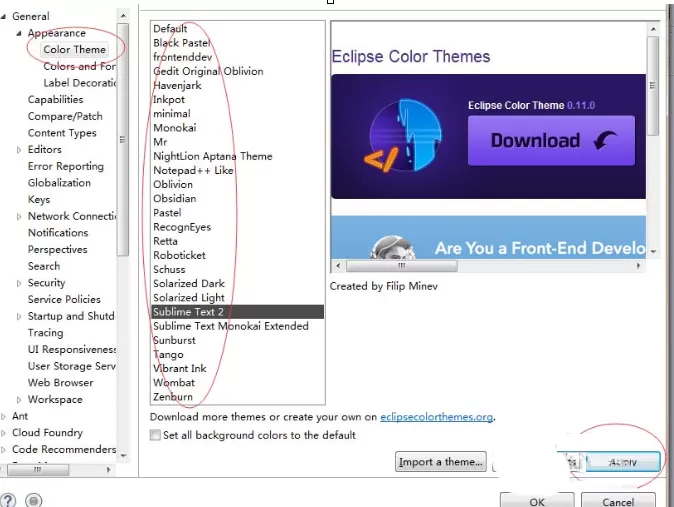The height and width of the screenshot is (507, 674).
Task: Click the Import a theme button
Action: pos(441,462)
